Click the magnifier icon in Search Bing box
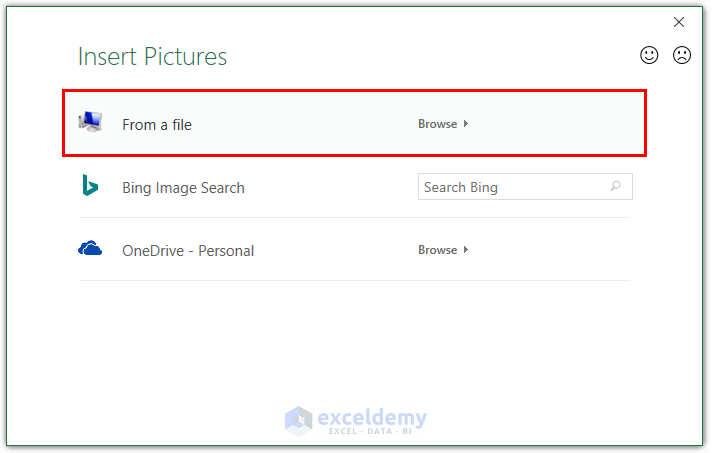The height and width of the screenshot is (453, 712). point(616,186)
